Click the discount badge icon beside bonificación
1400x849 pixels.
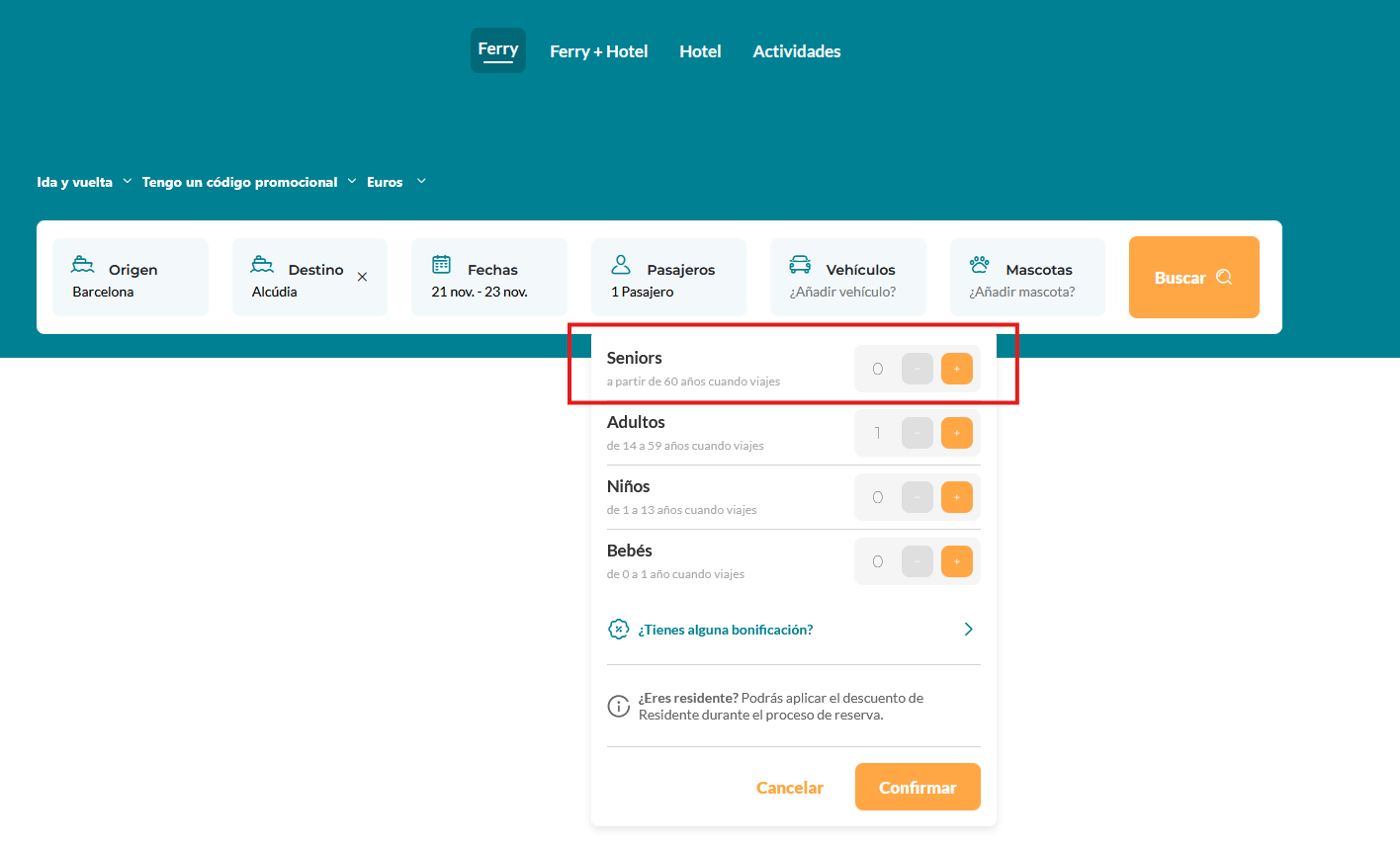(x=618, y=630)
